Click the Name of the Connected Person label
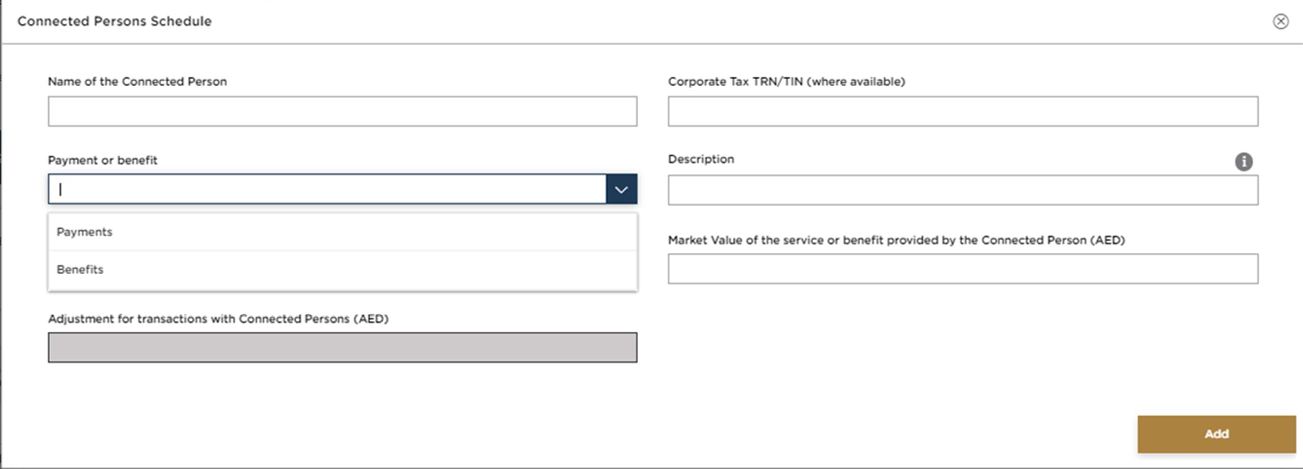 (x=137, y=82)
